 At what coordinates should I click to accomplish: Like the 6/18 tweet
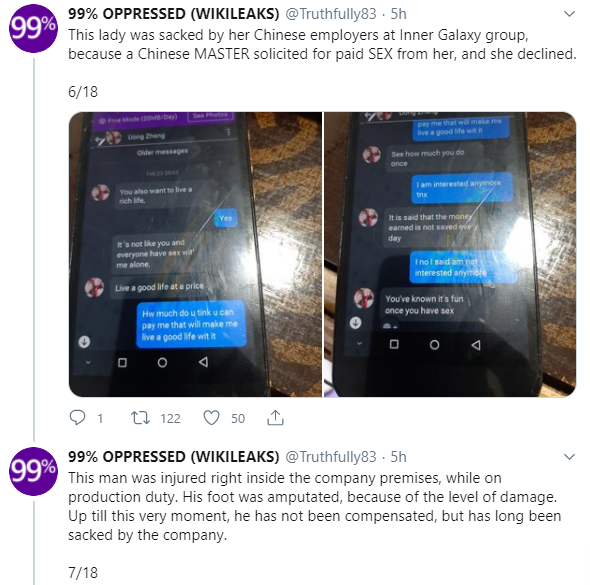(x=211, y=418)
